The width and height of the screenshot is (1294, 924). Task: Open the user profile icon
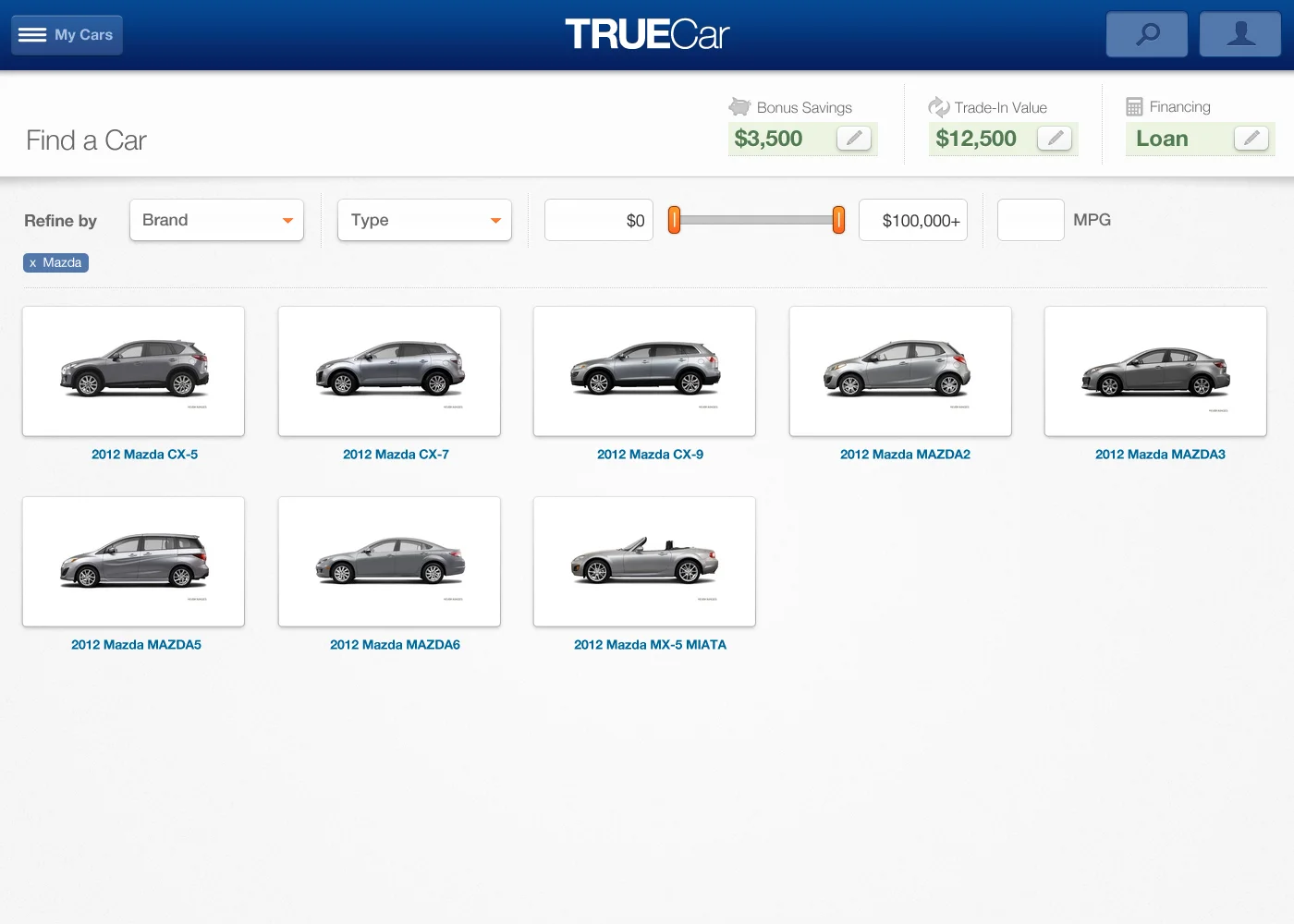point(1240,35)
